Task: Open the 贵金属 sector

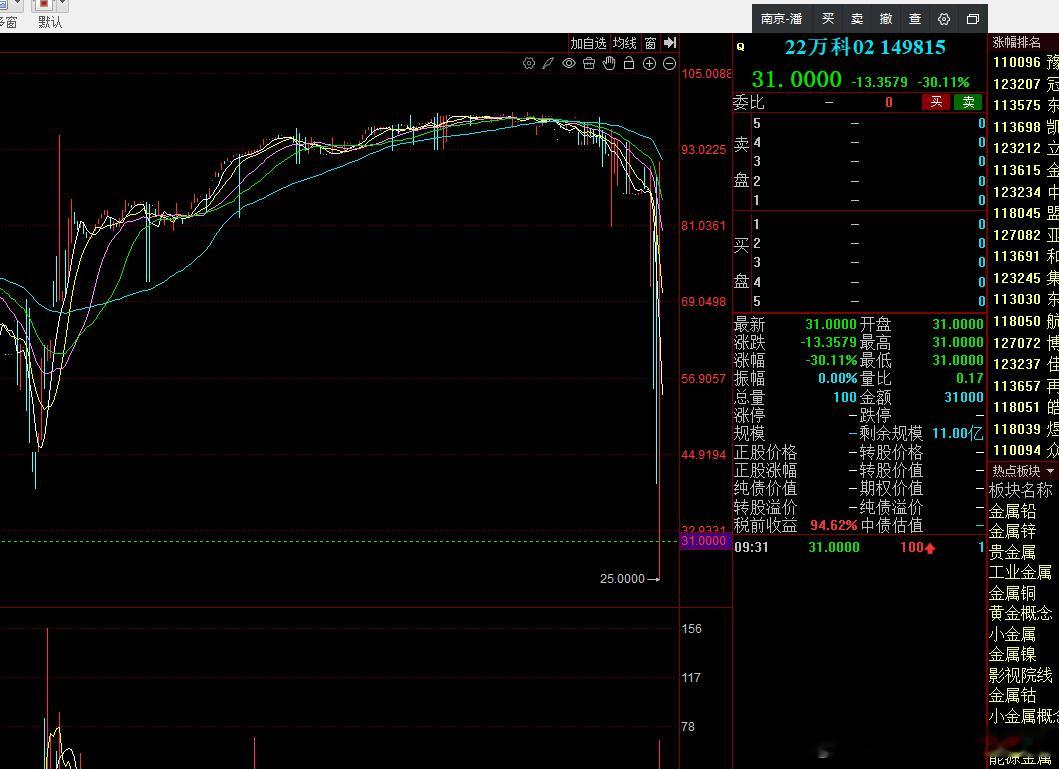Action: (1012, 552)
